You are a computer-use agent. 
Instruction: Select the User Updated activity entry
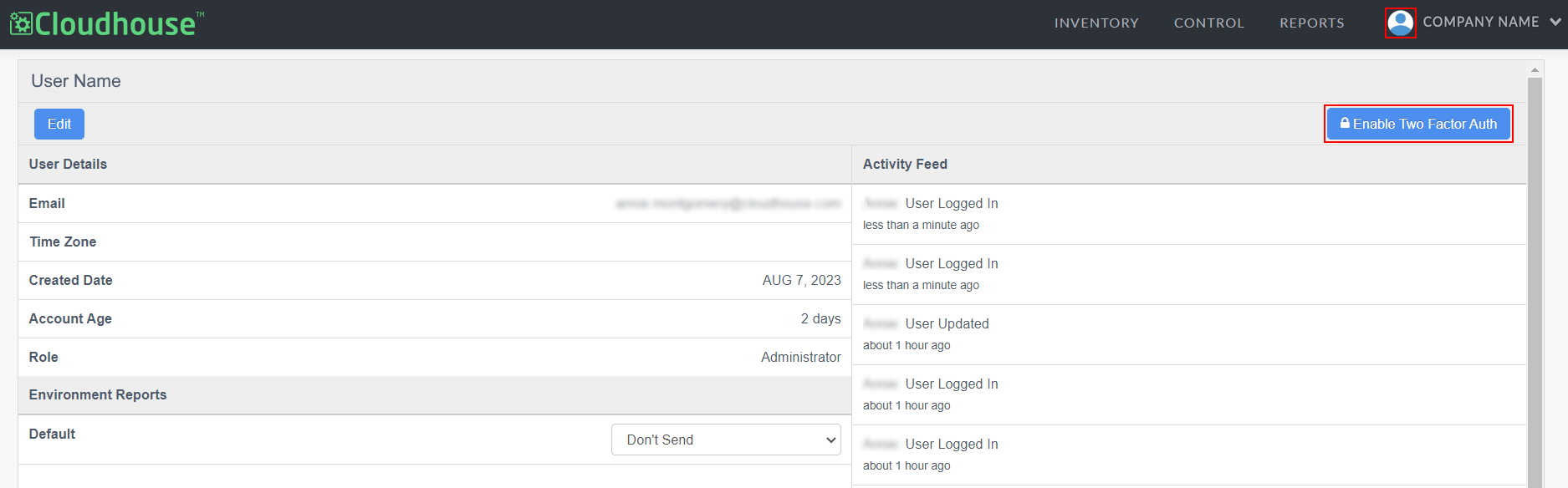1189,334
